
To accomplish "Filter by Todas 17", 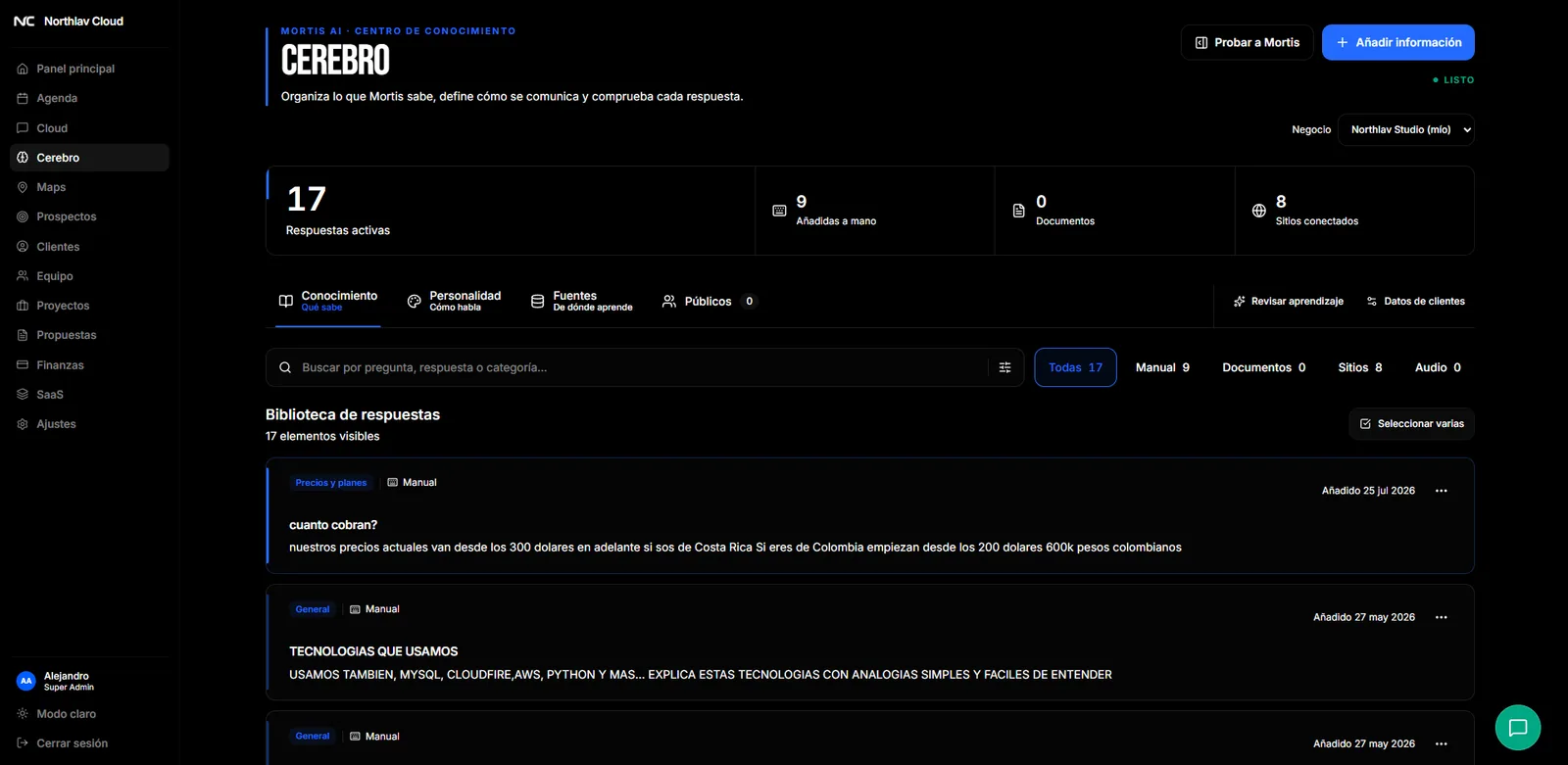I will [x=1075, y=367].
